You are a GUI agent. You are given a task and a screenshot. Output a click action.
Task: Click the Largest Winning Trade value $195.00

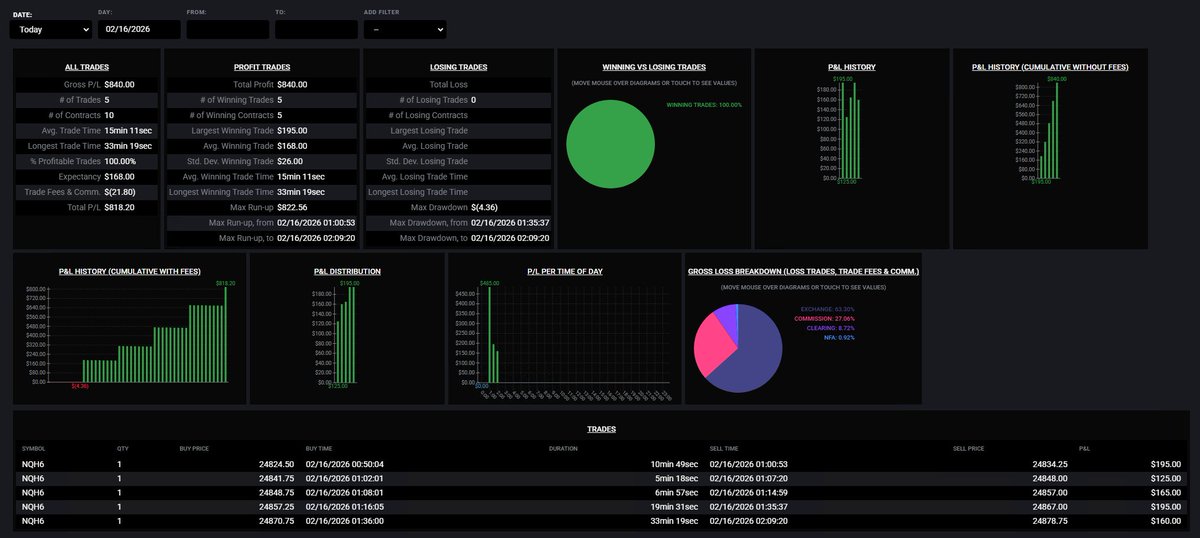click(x=292, y=130)
